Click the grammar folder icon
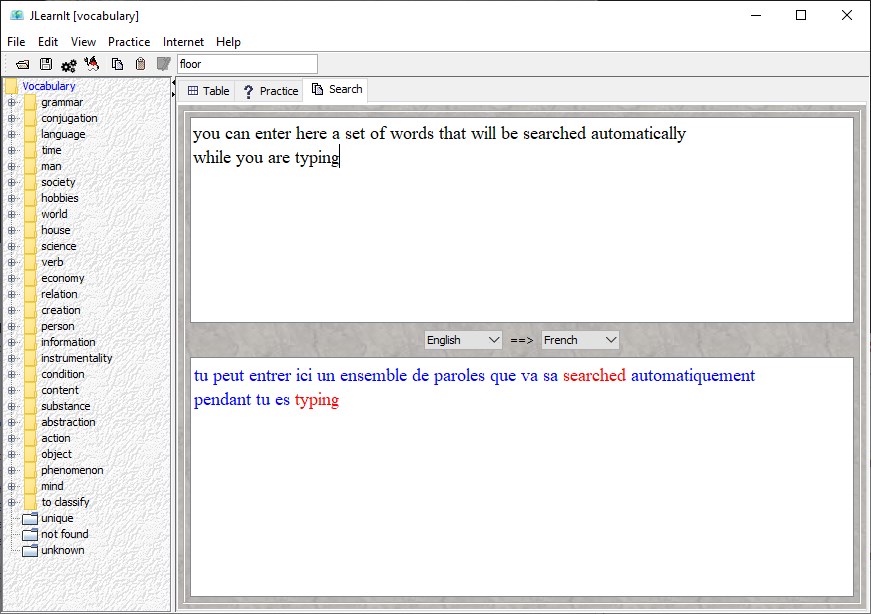The image size is (871, 614). click(x=30, y=103)
